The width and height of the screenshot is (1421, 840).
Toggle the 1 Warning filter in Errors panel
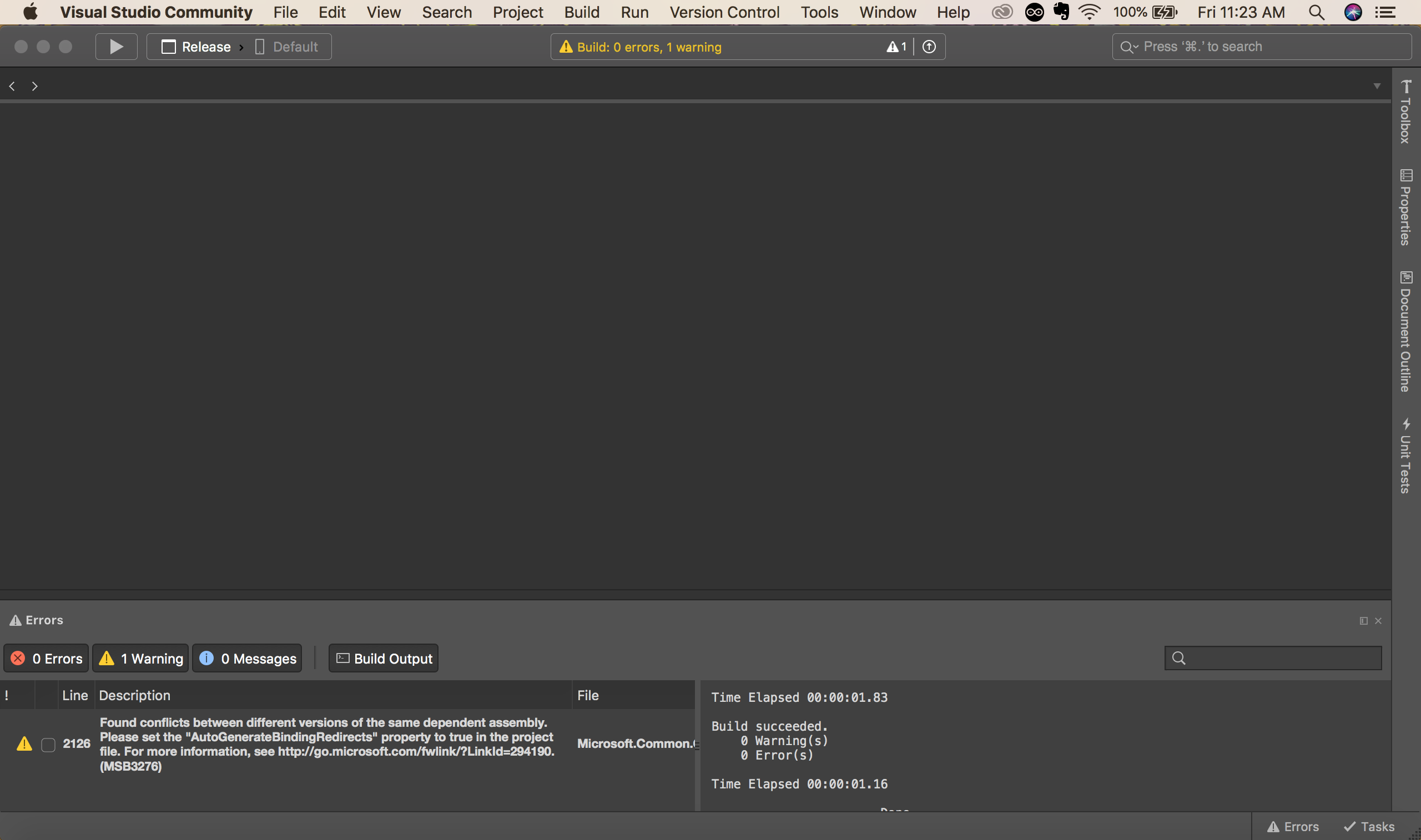(140, 657)
